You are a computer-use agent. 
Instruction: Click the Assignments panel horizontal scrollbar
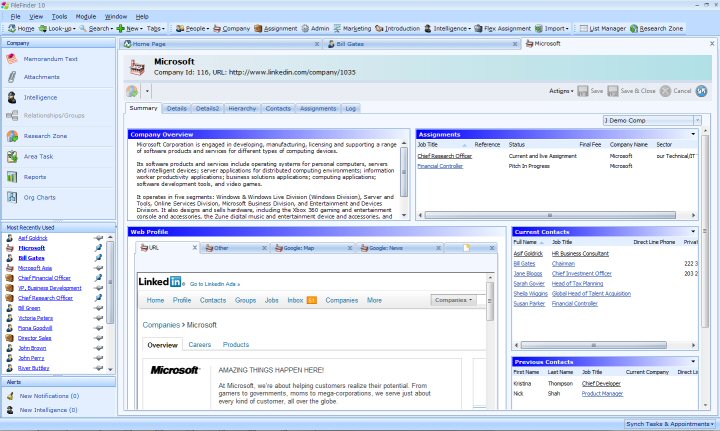coord(550,215)
